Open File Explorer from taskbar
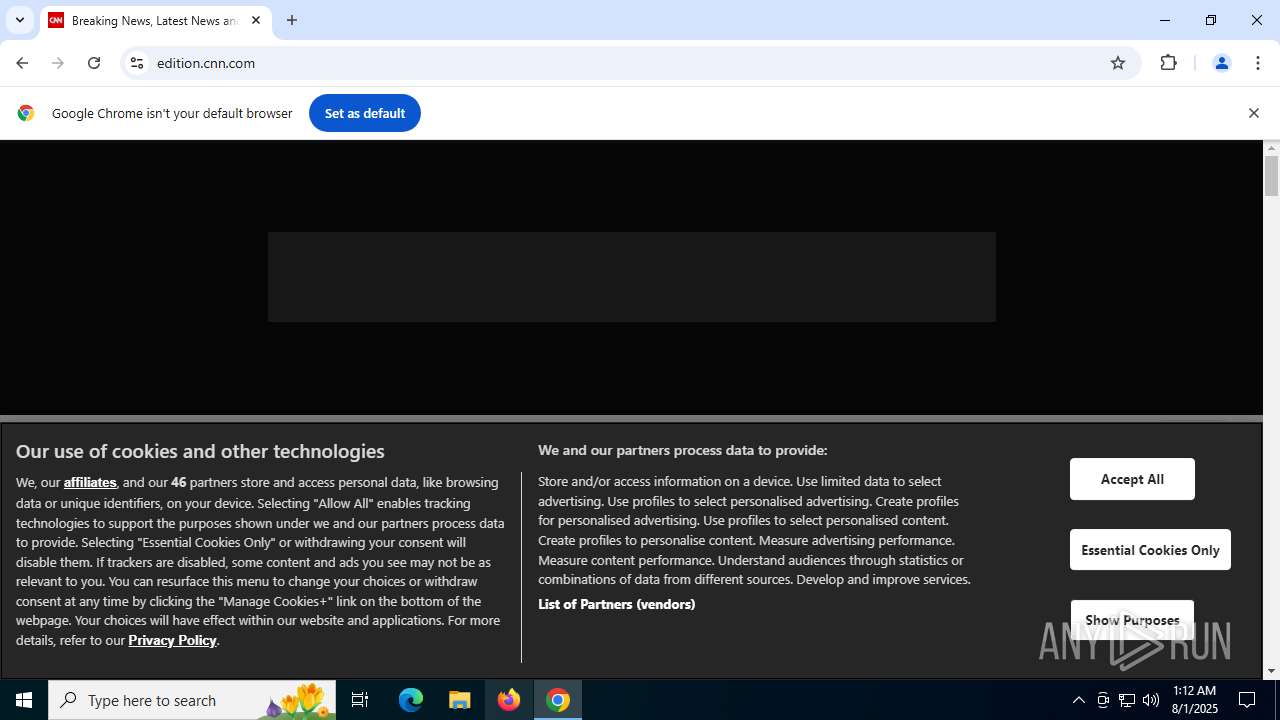Screen dimensions: 1280x720 point(460,700)
